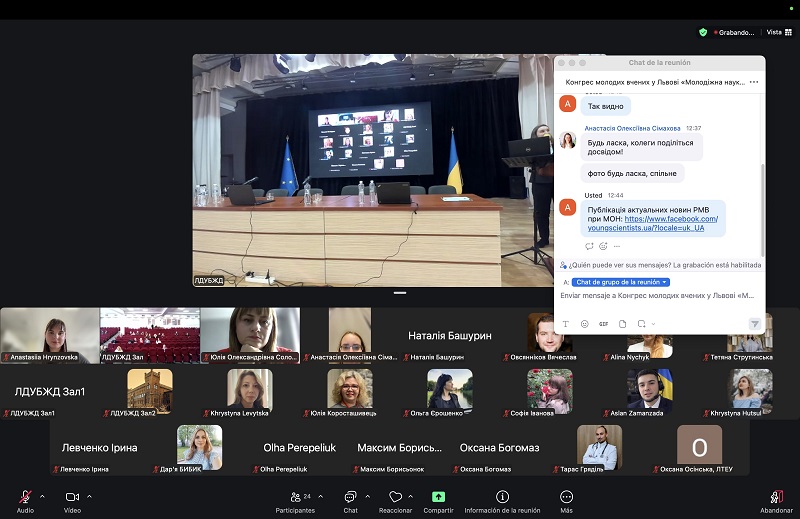Click the chat message input field
The height and width of the screenshot is (519, 800).
pyautogui.click(x=660, y=296)
